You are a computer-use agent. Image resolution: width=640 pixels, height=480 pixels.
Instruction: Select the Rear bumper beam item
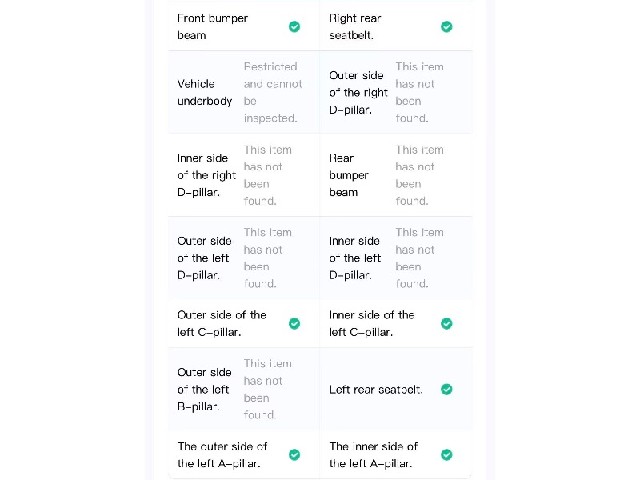point(349,175)
